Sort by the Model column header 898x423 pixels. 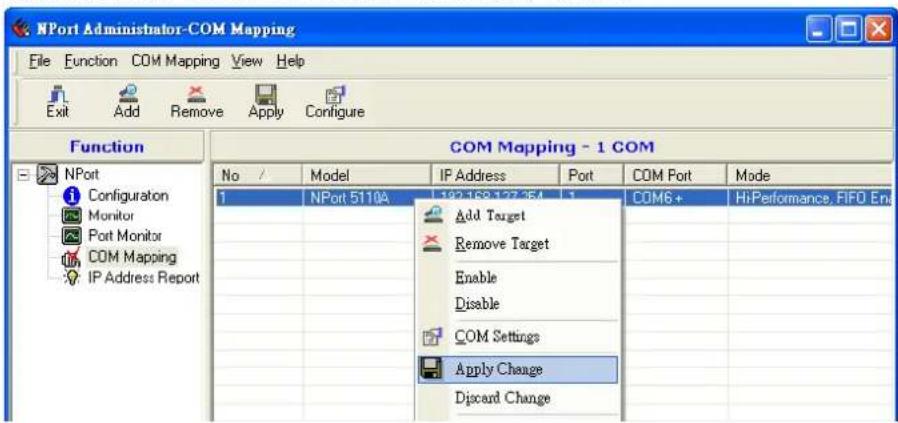[367, 176]
